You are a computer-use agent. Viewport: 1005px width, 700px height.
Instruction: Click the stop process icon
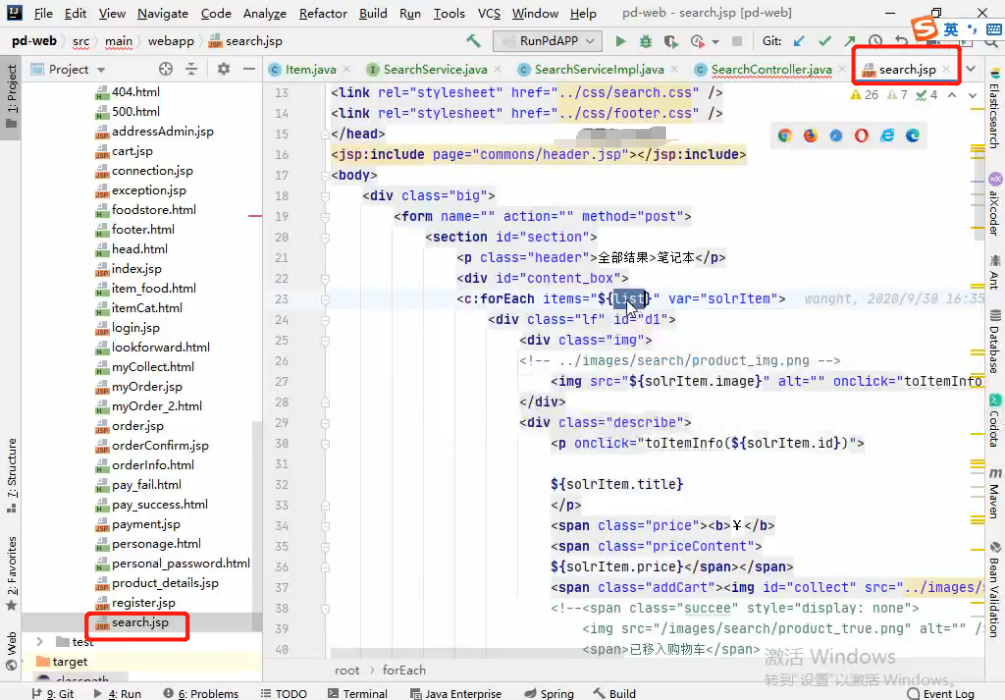click(x=737, y=41)
